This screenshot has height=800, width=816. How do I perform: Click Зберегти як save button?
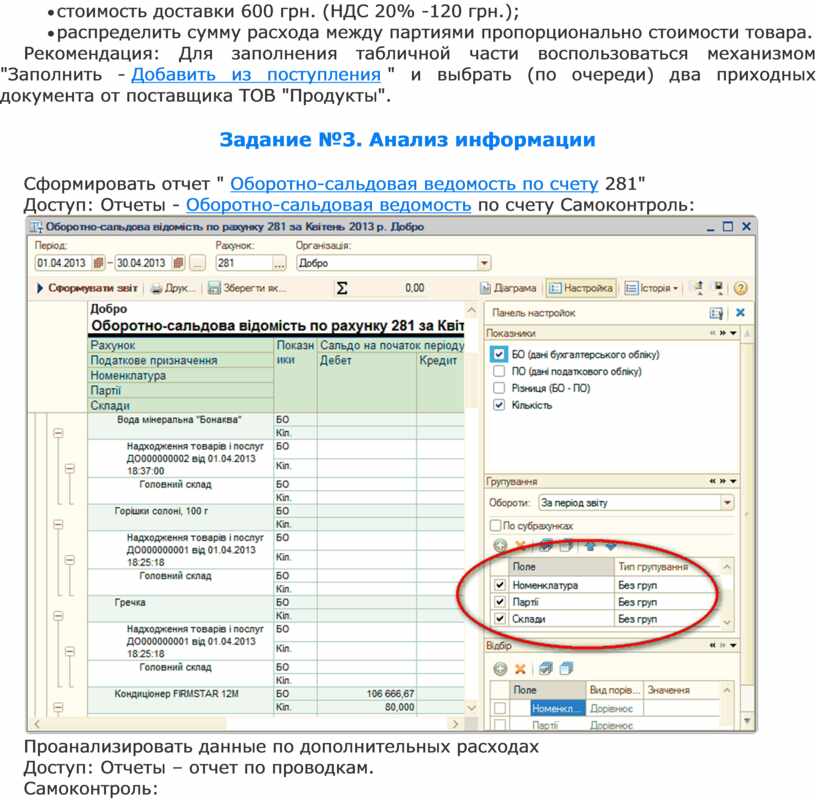[247, 288]
